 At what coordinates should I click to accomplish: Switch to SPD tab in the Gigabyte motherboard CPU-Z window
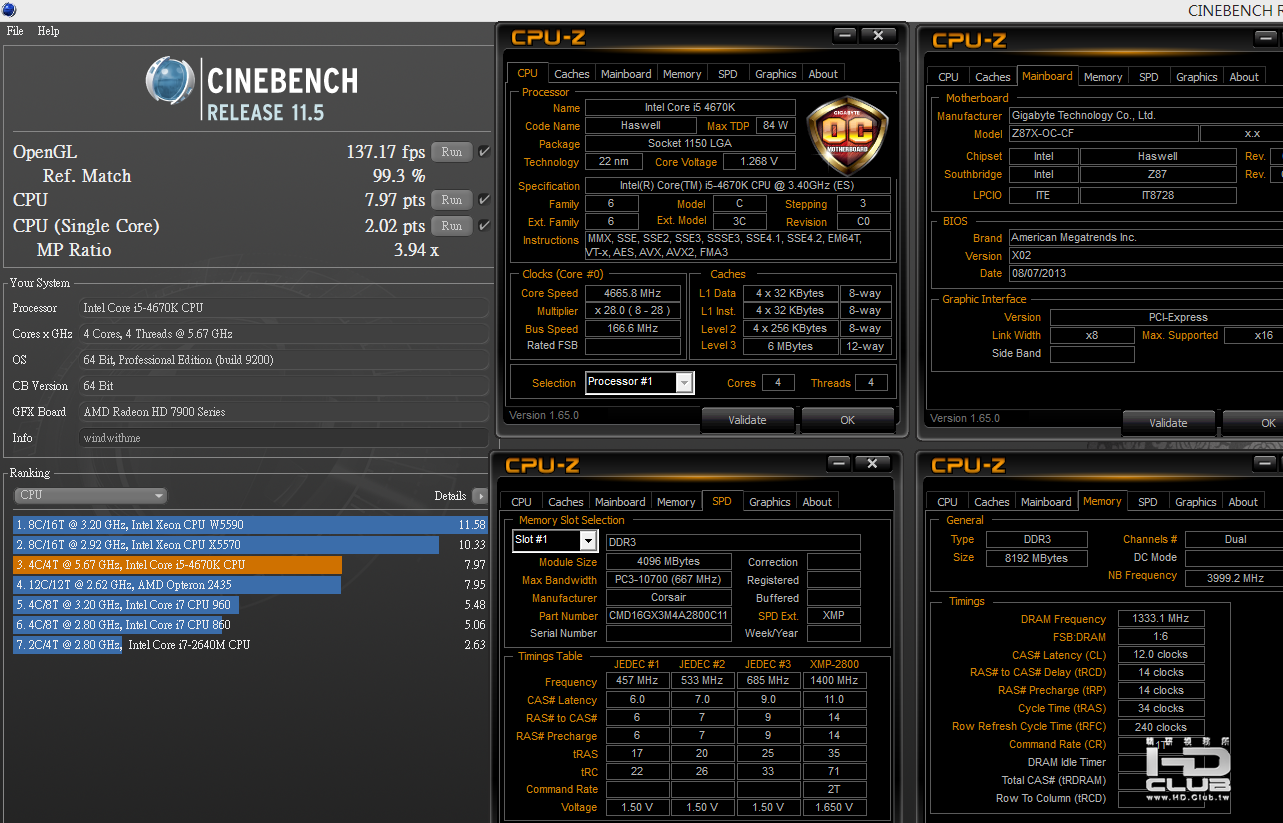click(x=1149, y=77)
